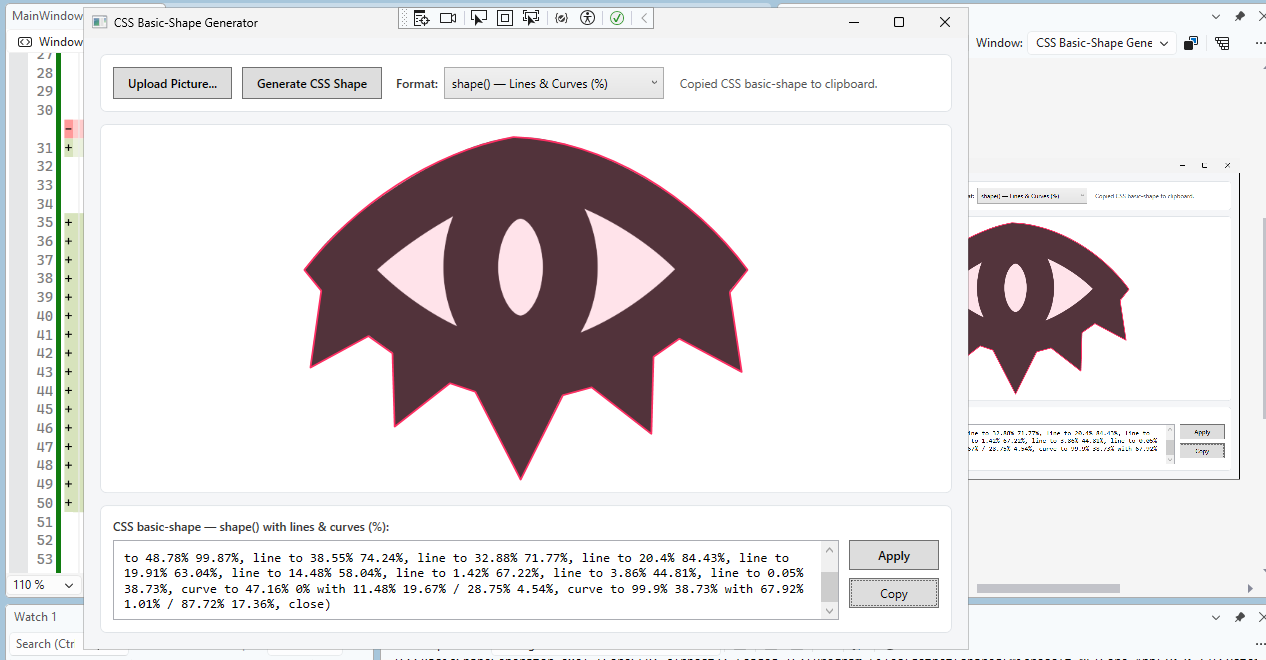
Task: Click line number 50 in the editor
Action: click(x=45, y=503)
